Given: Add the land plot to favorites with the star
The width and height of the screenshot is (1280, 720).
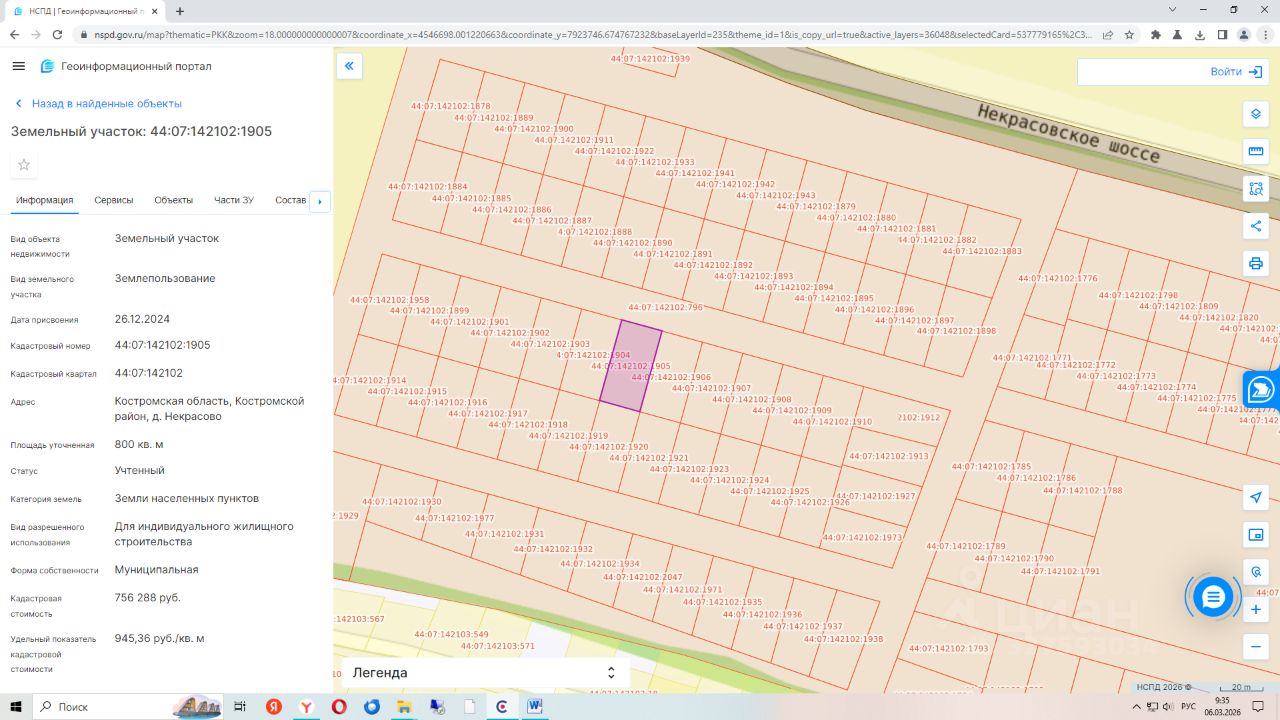Looking at the screenshot, I should pos(24,165).
